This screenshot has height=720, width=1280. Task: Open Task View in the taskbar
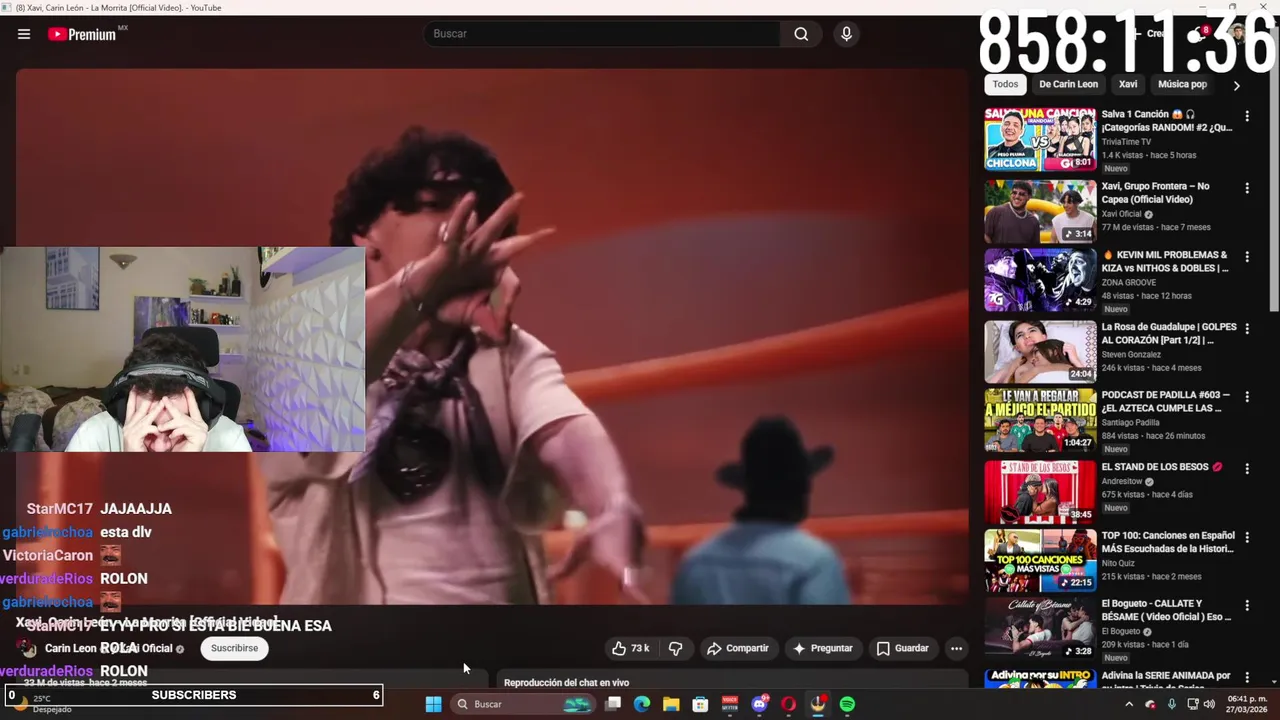(x=613, y=704)
